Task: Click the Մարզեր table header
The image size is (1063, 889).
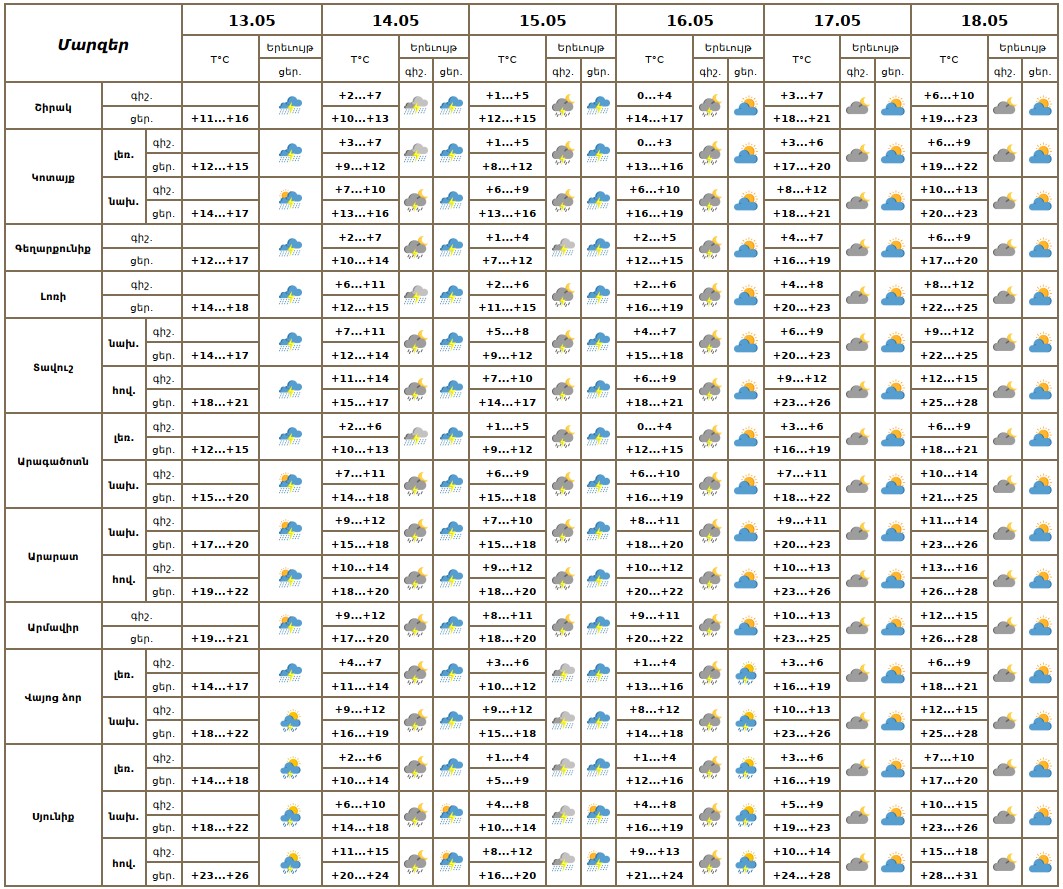Action: (92, 44)
